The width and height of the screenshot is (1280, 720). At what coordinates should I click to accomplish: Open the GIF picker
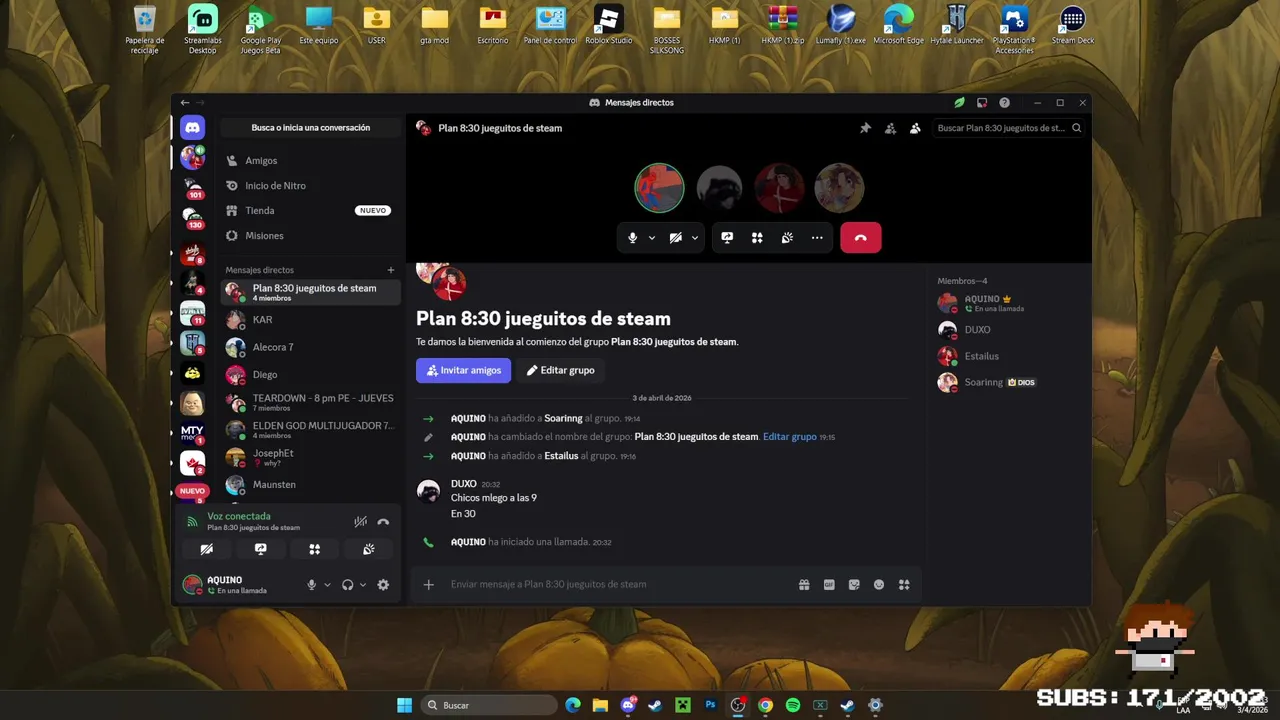point(829,584)
